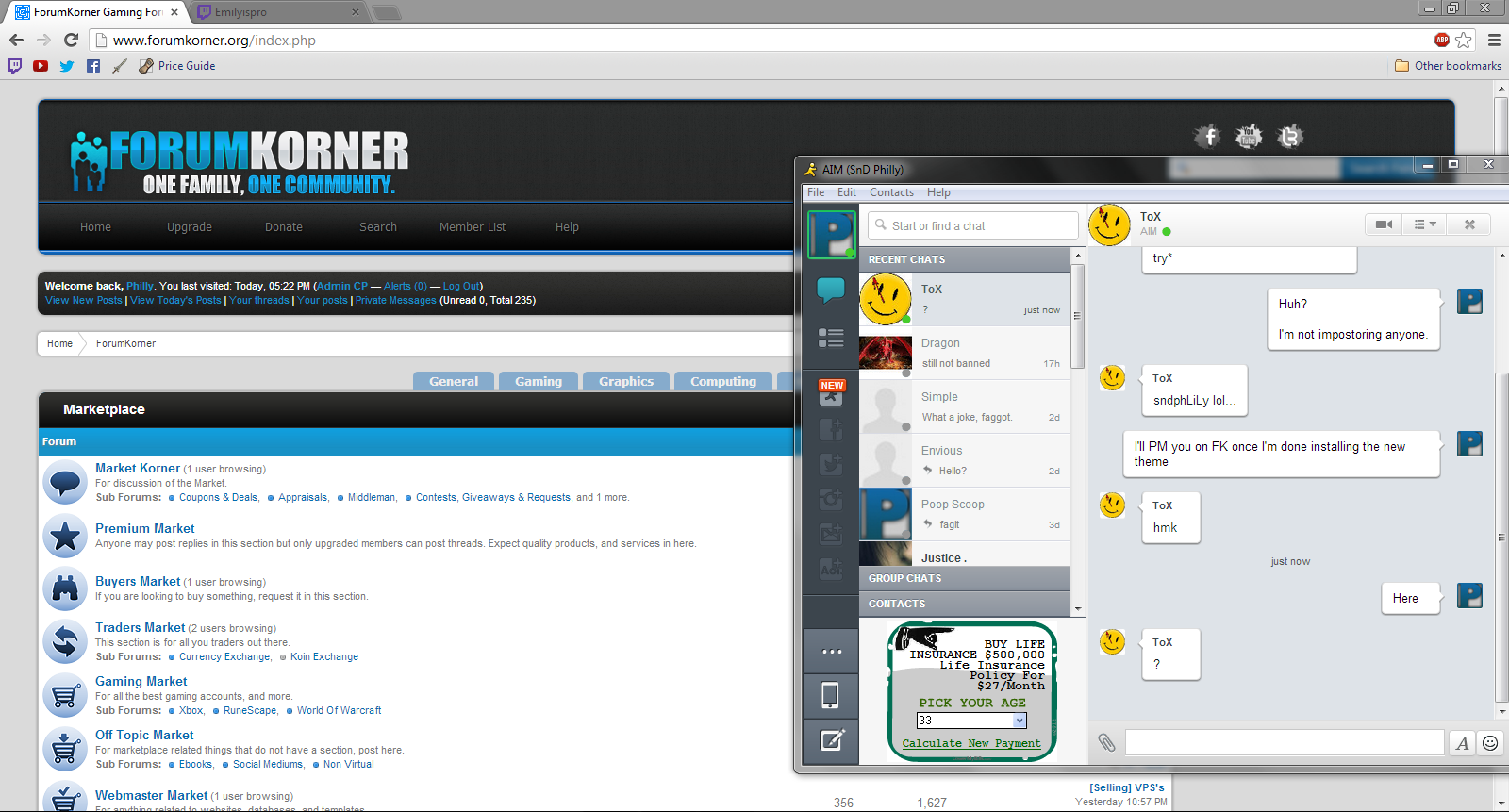Open the Help menu in AIM
Viewport: 1509px width, 812px height.
938,192
